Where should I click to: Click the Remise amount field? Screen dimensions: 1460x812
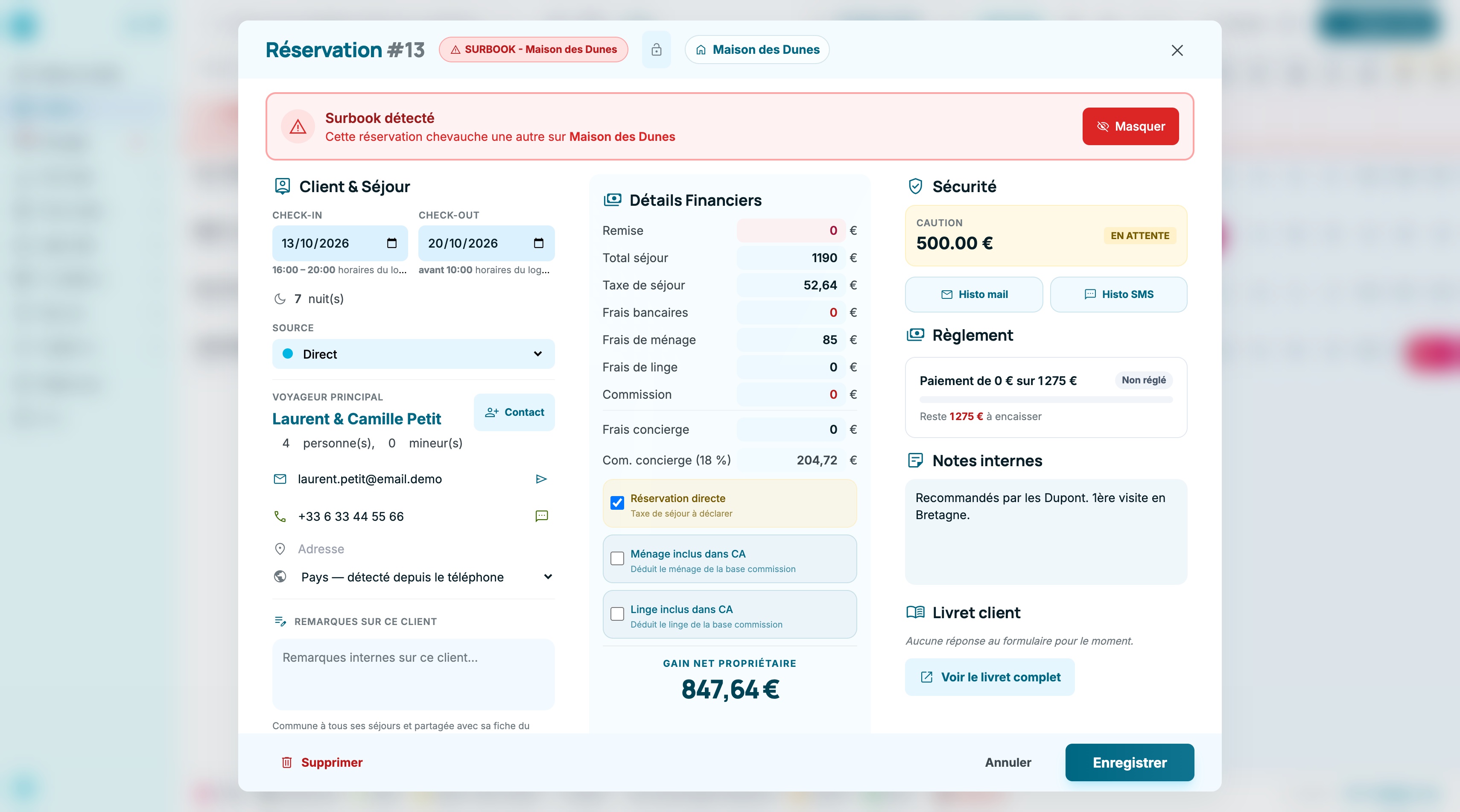[x=791, y=231]
